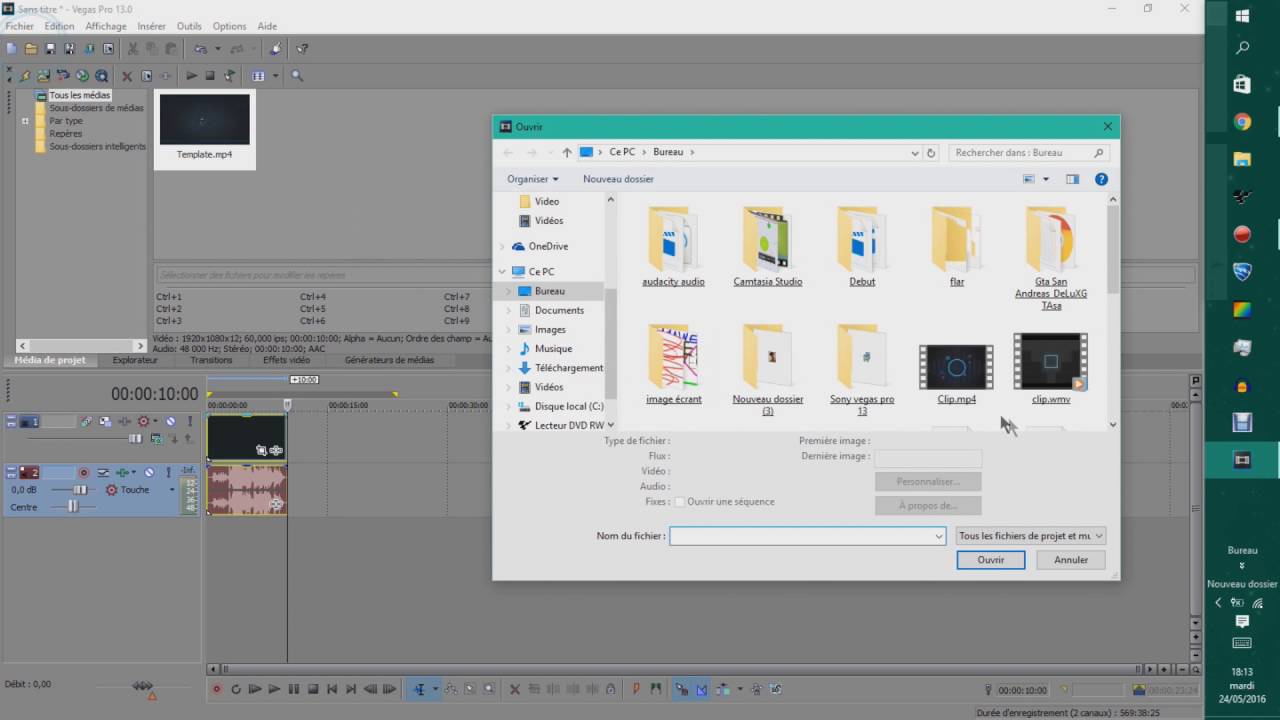This screenshot has width=1280, height=720.
Task: Open the Insérer menu
Action: click(x=152, y=26)
